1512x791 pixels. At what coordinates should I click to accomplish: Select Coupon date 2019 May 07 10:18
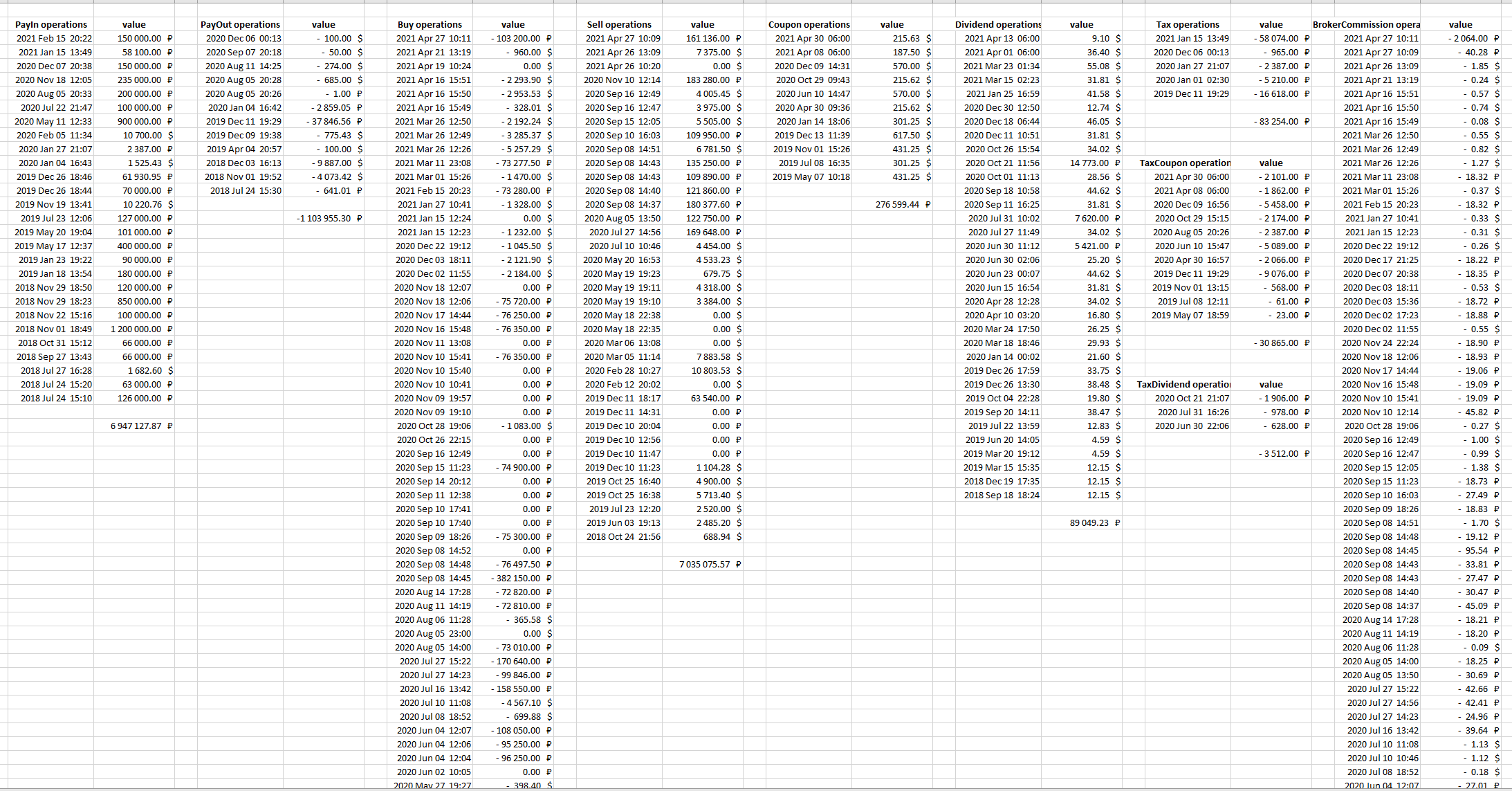809,176
